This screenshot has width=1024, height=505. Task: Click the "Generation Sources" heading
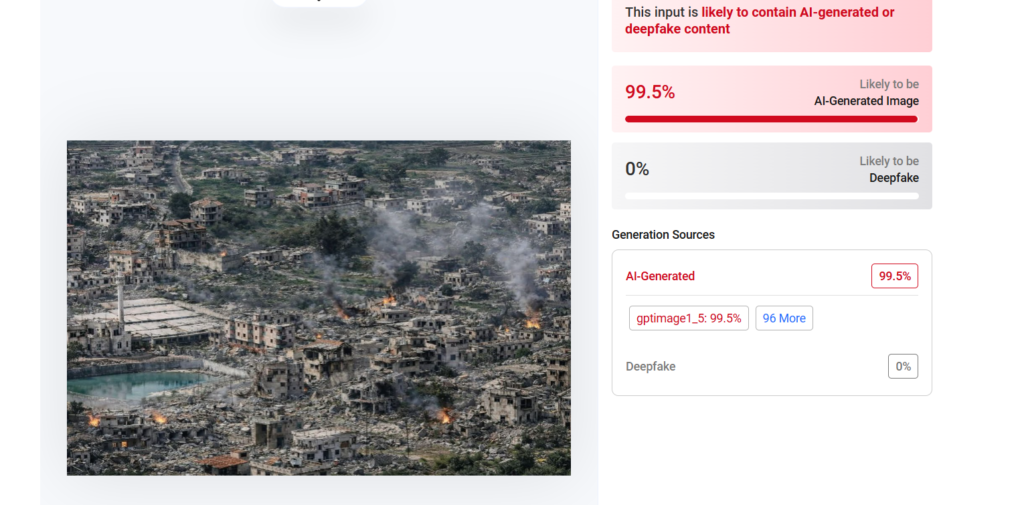click(x=663, y=235)
